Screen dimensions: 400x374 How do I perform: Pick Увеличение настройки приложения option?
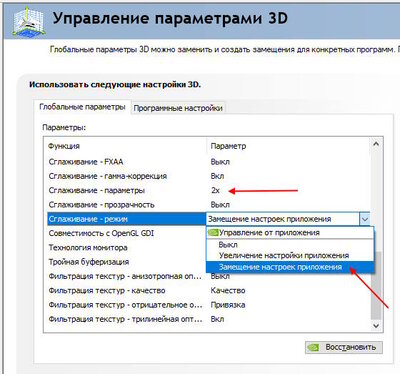pyautogui.click(x=290, y=256)
